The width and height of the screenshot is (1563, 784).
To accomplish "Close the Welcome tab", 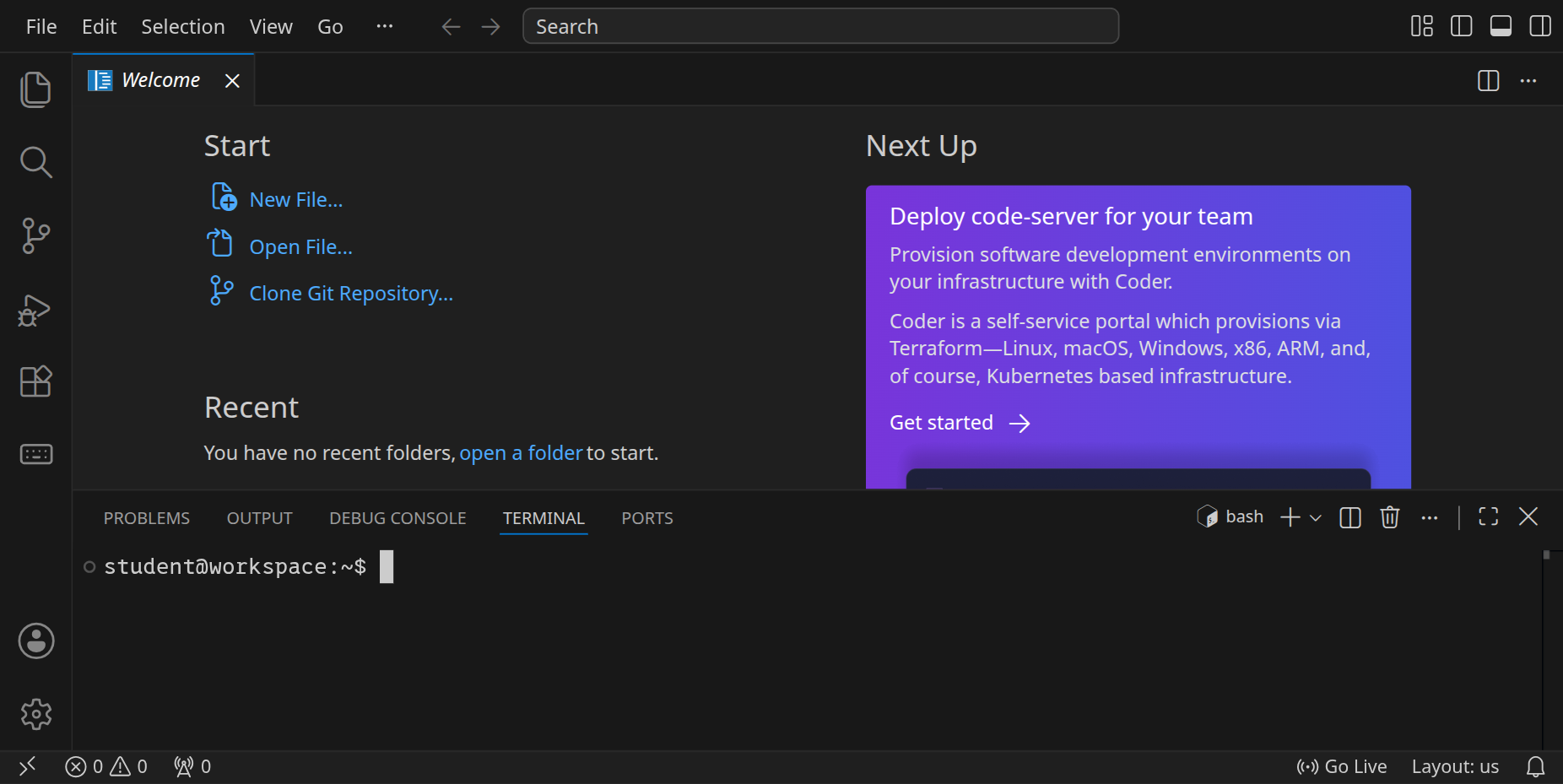I will click(232, 80).
